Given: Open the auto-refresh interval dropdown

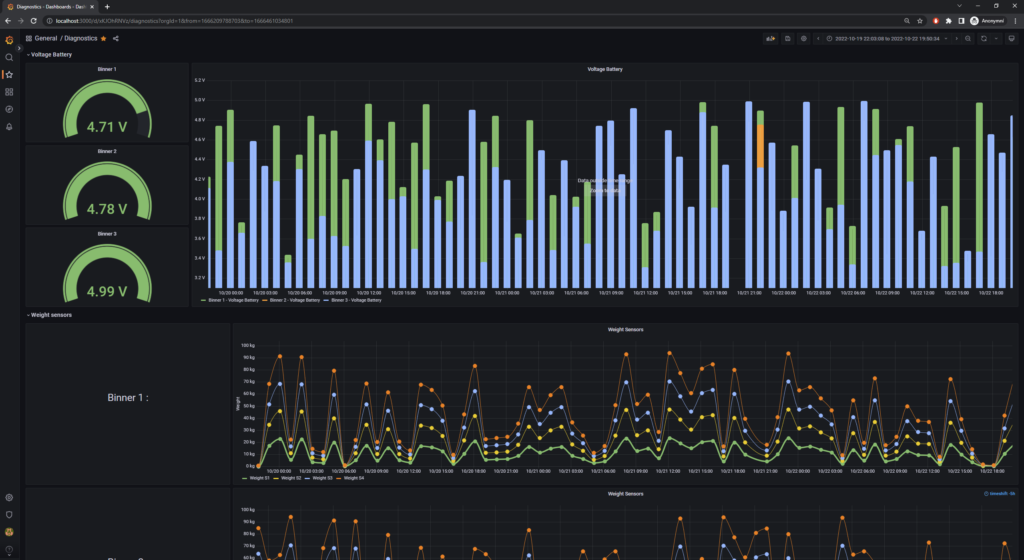Looking at the screenshot, I should pyautogui.click(x=996, y=39).
